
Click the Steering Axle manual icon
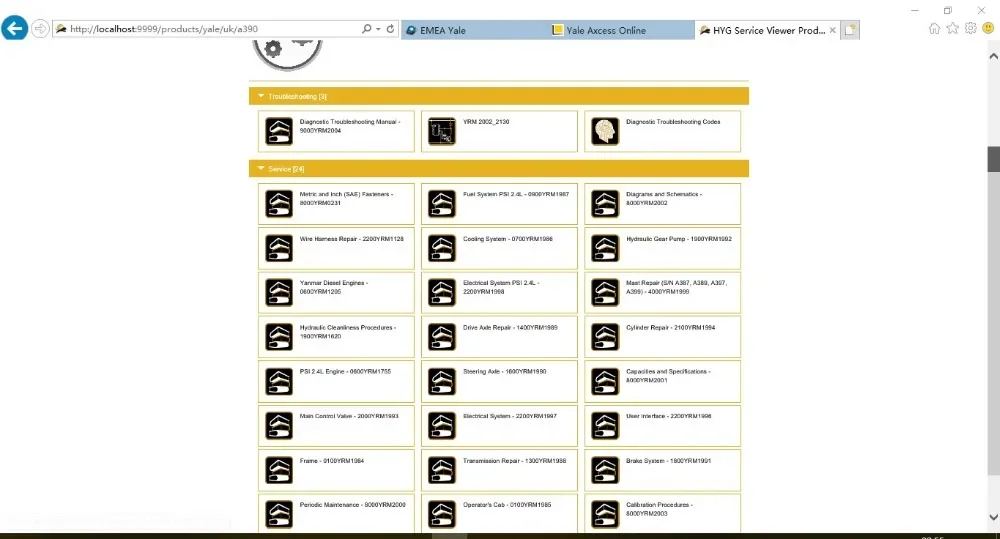pyautogui.click(x=441, y=381)
